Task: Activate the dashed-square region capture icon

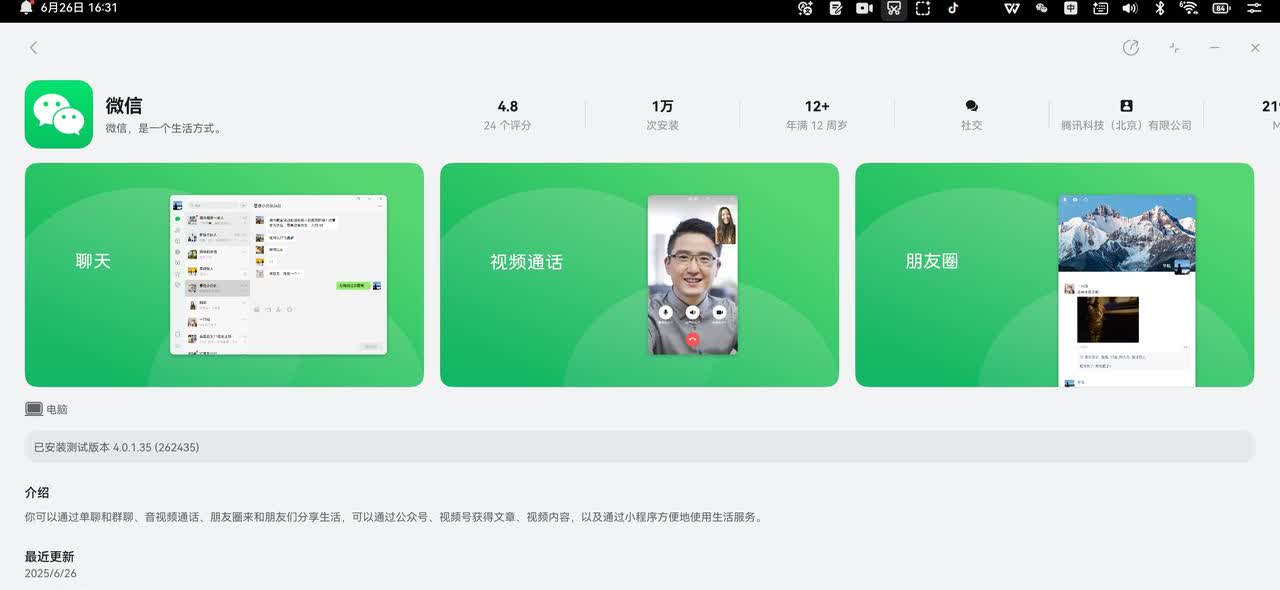Action: coord(923,8)
